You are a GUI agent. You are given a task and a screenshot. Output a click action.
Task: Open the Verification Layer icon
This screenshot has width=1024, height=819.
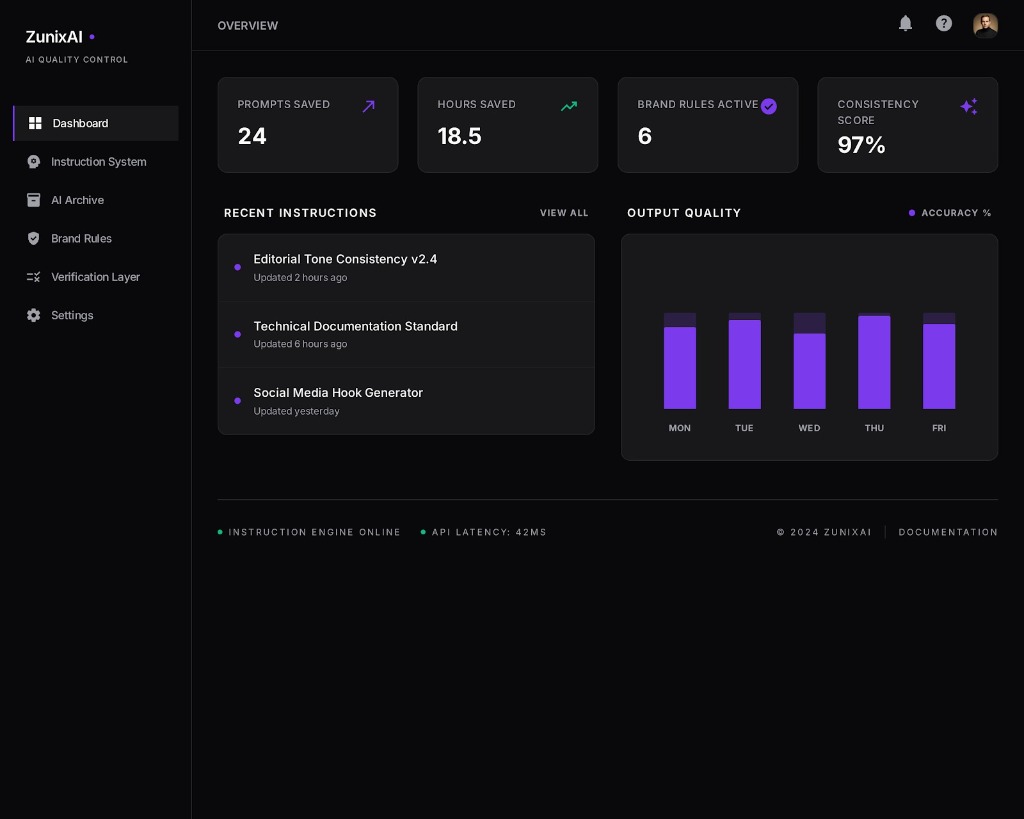tap(33, 277)
